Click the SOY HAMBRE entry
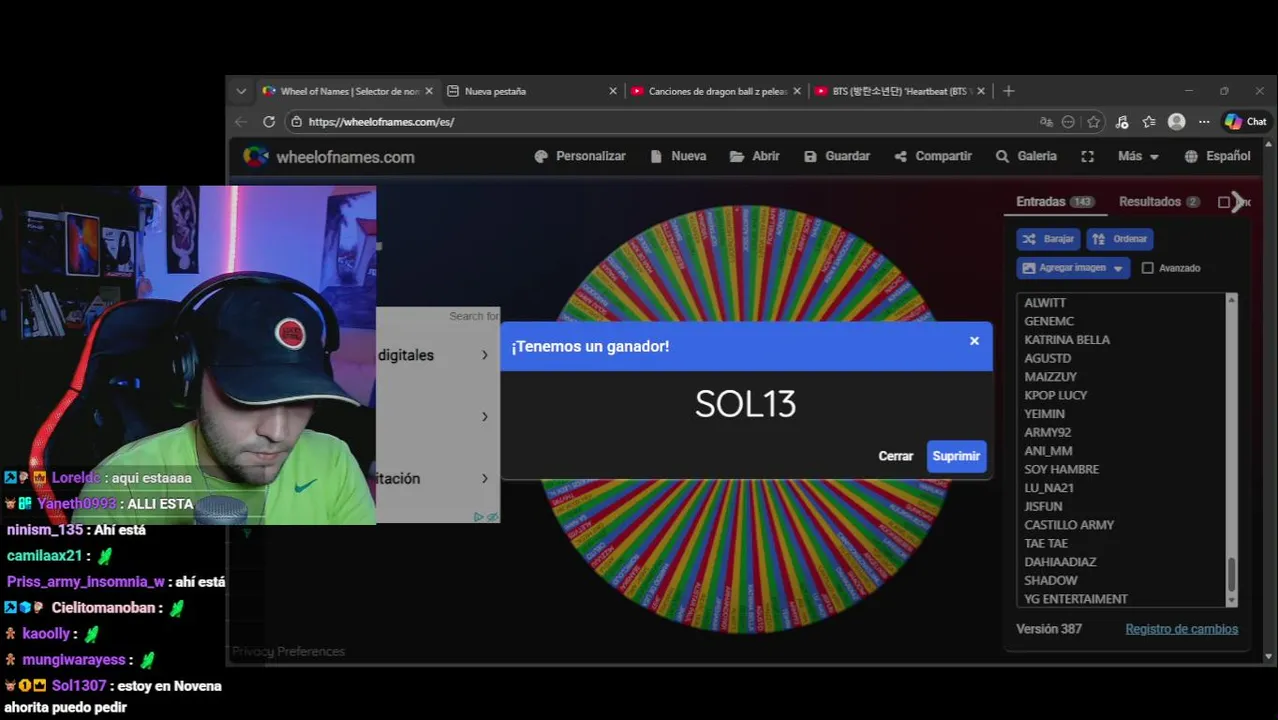 pos(1061,469)
